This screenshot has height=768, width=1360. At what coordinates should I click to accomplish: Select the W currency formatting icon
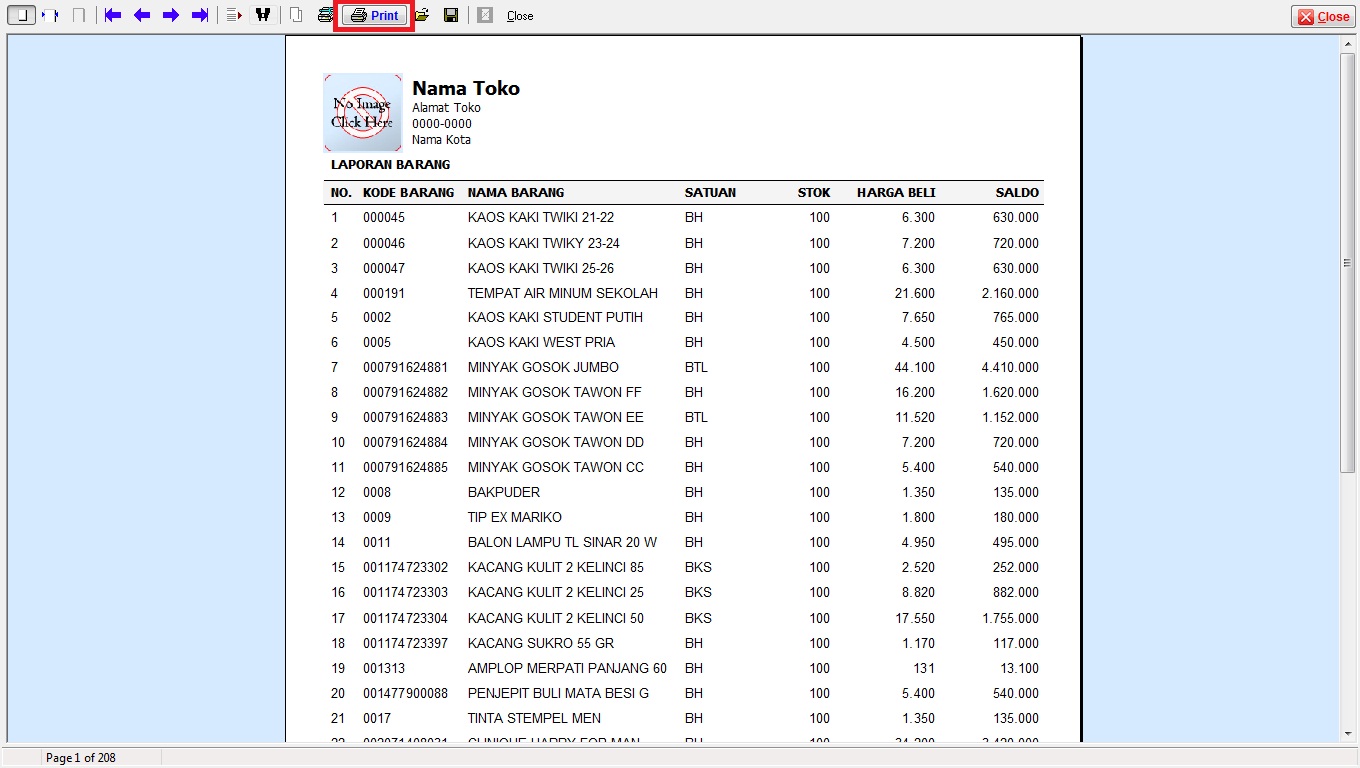click(x=264, y=14)
